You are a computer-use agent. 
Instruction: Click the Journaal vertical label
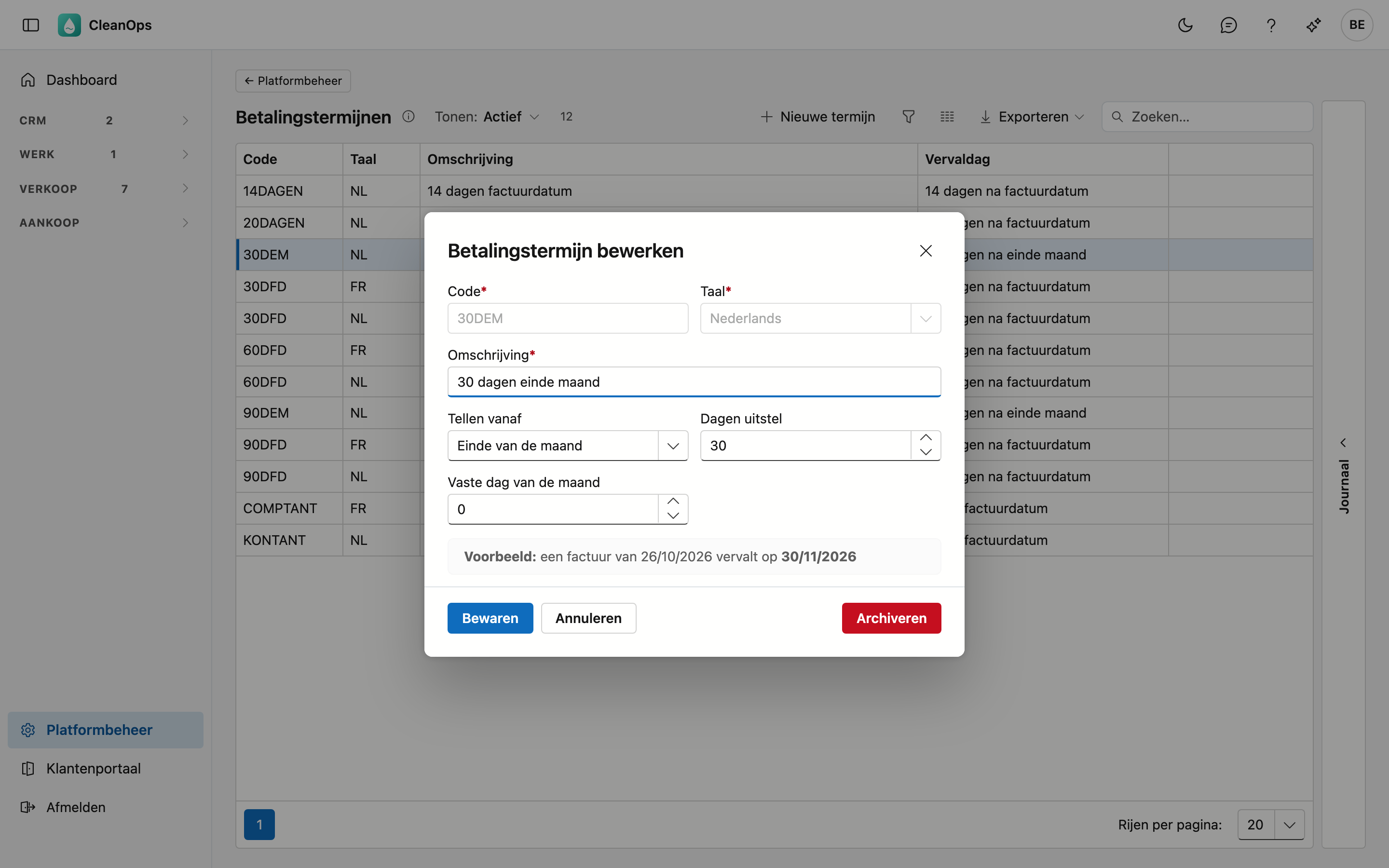tap(1344, 486)
